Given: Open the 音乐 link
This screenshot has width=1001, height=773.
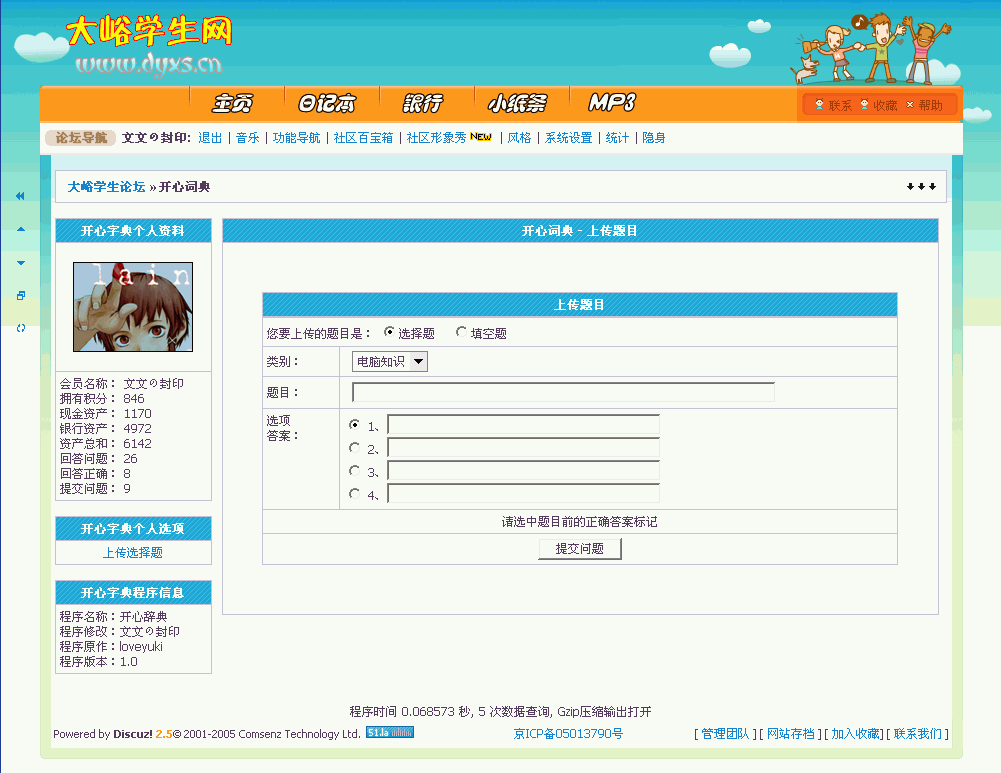Looking at the screenshot, I should [x=248, y=138].
